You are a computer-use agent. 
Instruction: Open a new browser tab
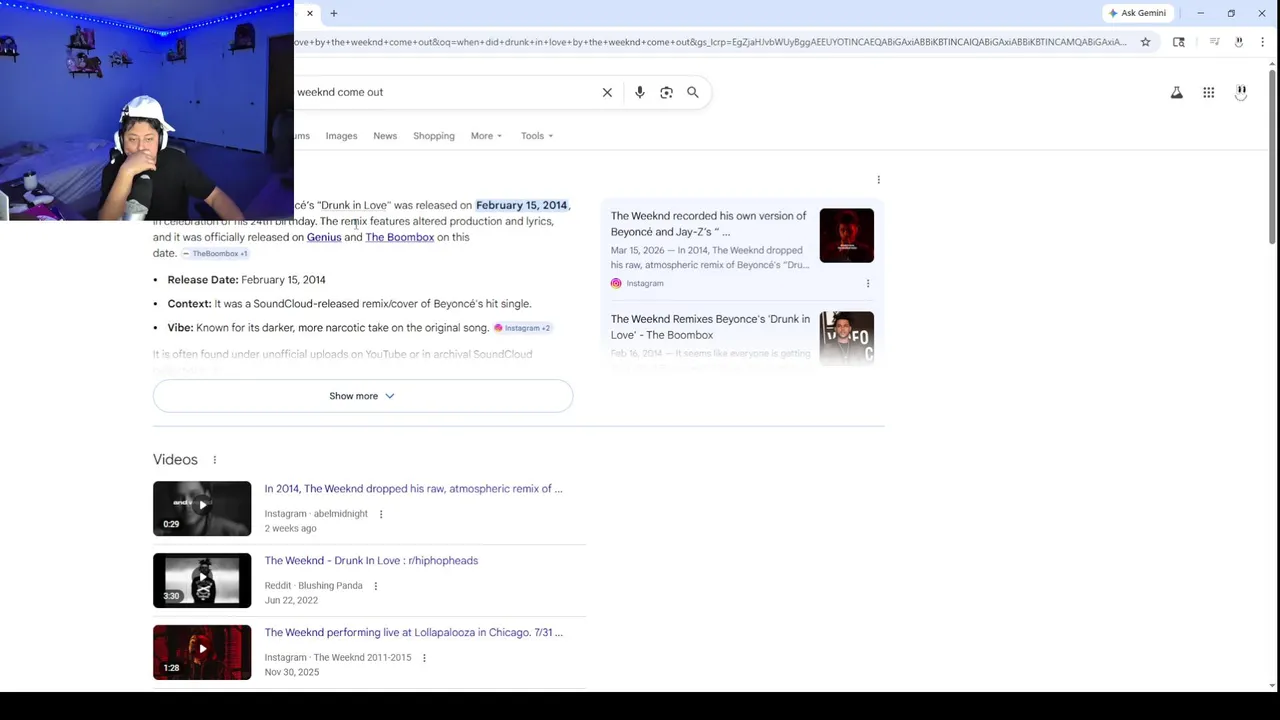coord(334,13)
